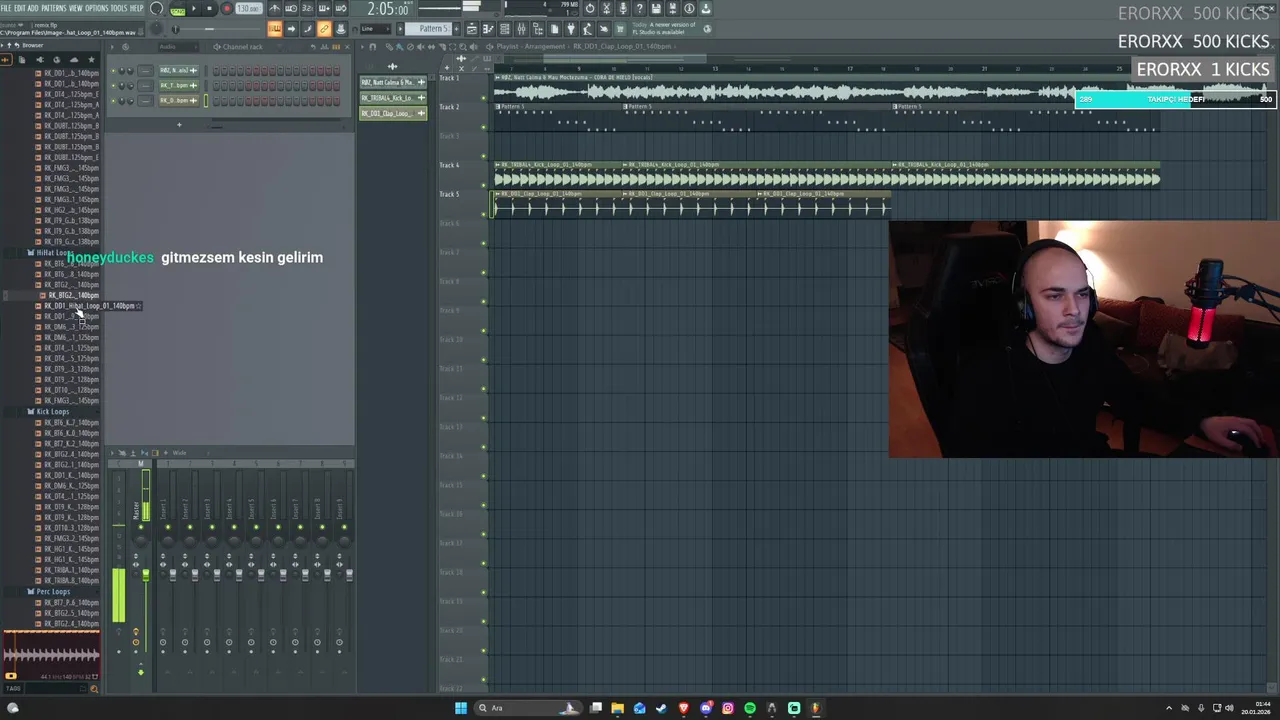The height and width of the screenshot is (720, 1280).
Task: Mute Track 4 using its green LED
Action: (x=484, y=186)
